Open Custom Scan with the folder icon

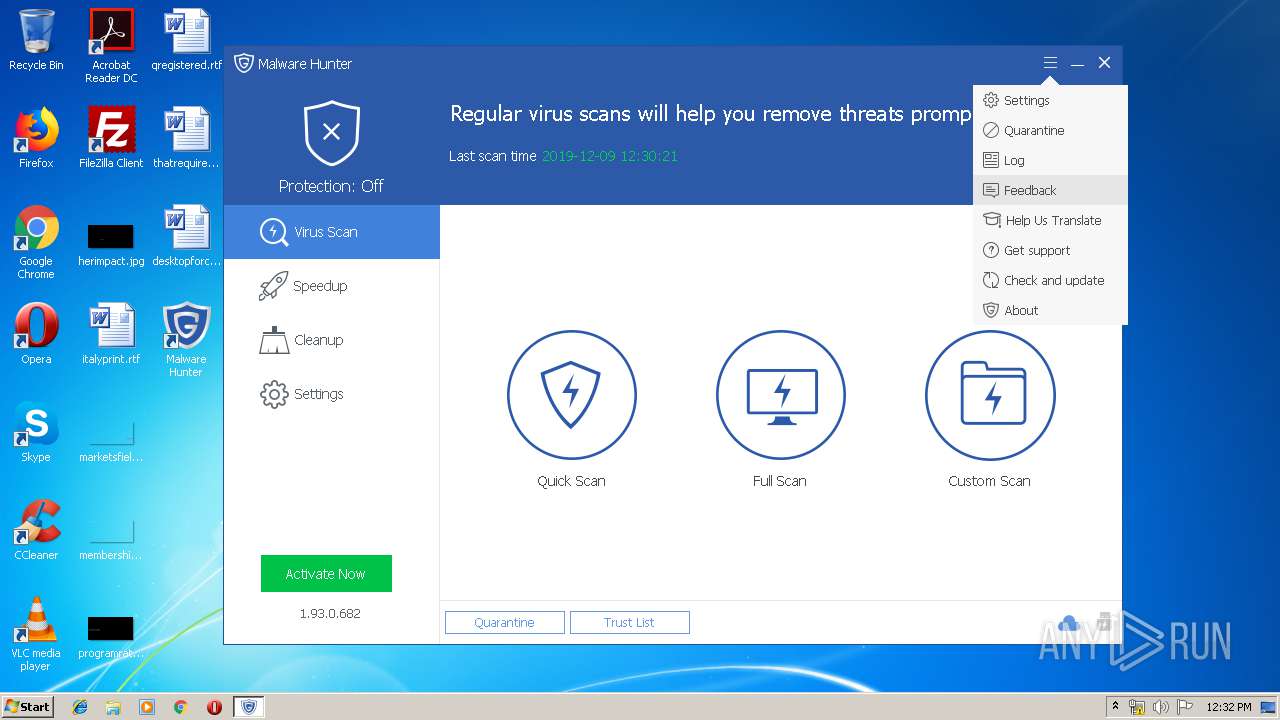[x=989, y=395]
